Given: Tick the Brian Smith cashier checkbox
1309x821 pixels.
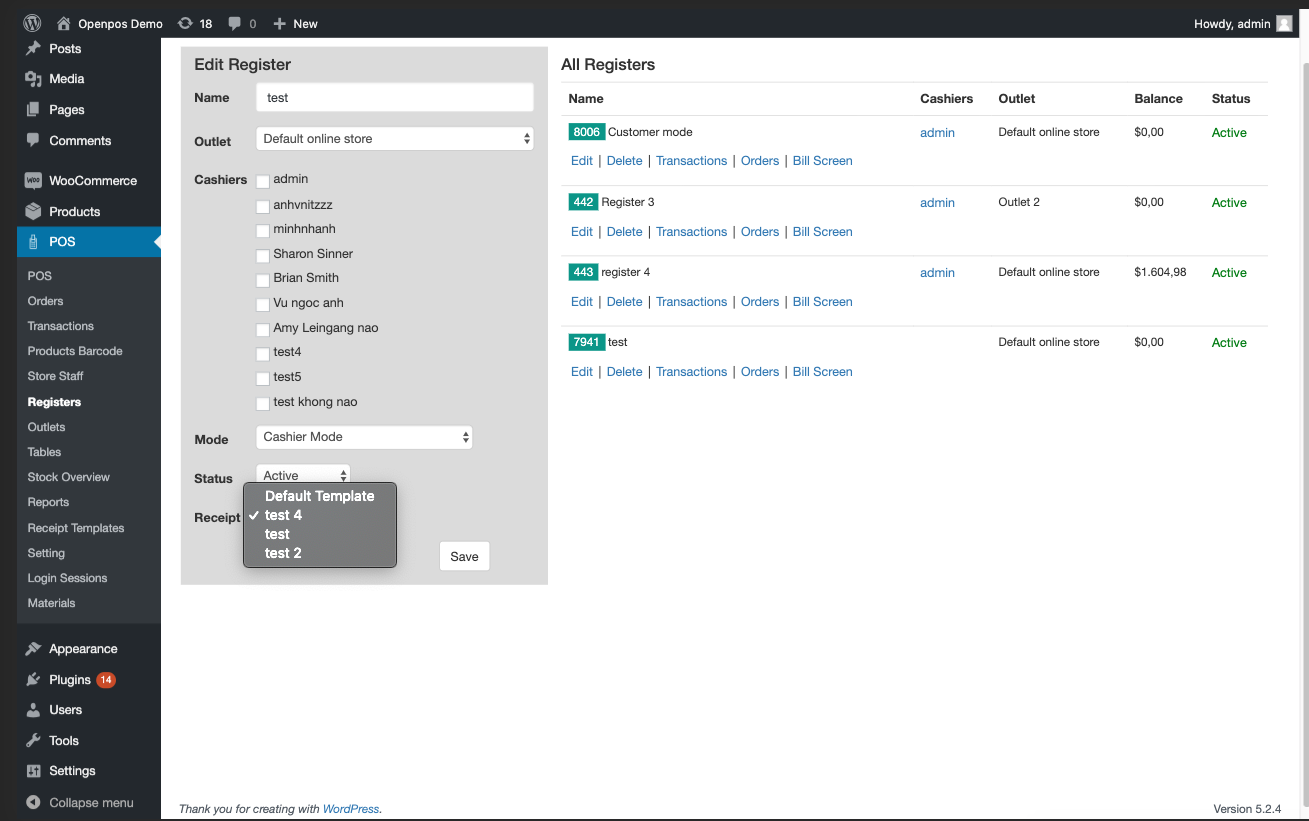Looking at the screenshot, I should coord(263,280).
